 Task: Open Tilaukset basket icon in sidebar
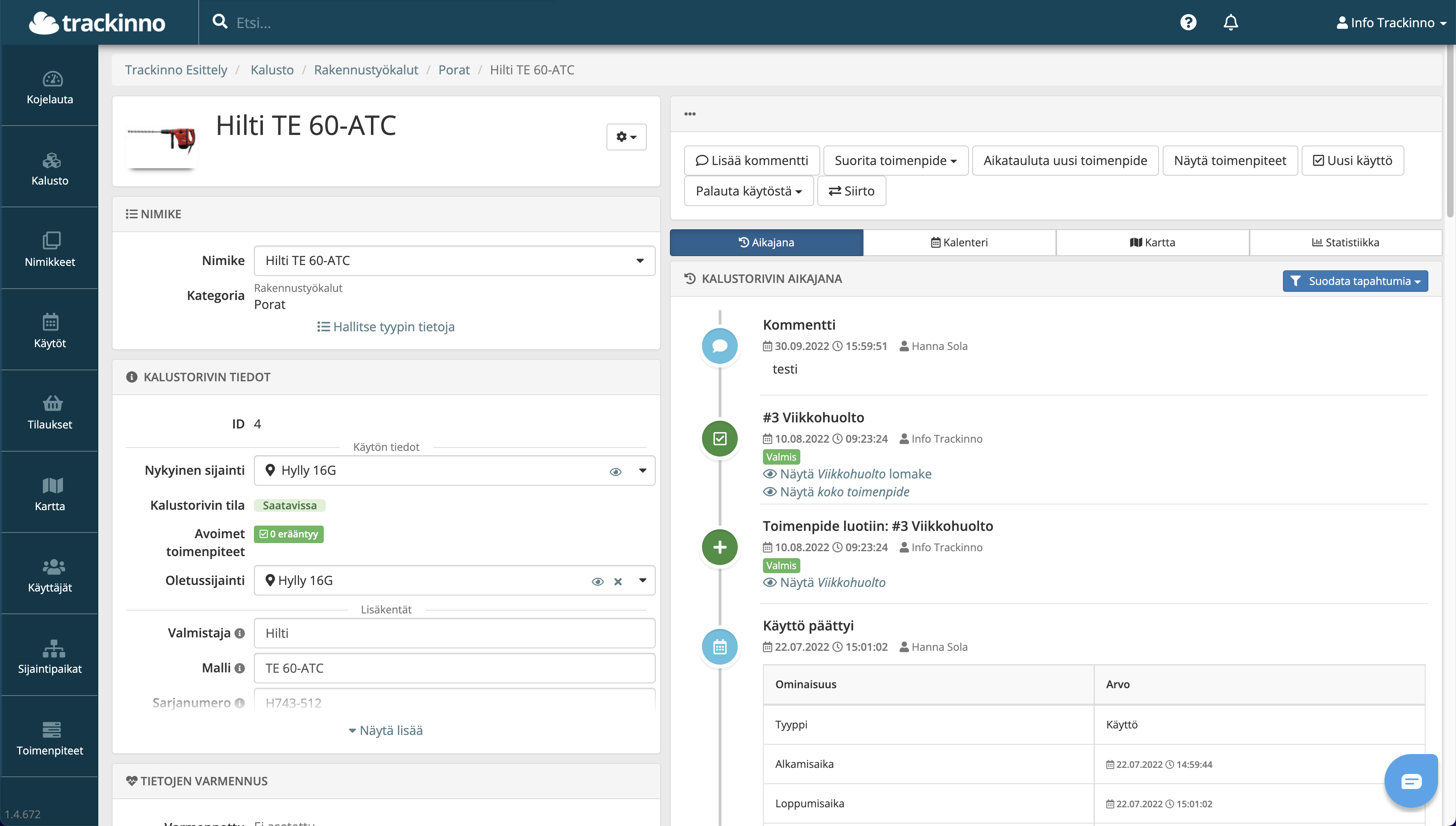click(x=50, y=413)
